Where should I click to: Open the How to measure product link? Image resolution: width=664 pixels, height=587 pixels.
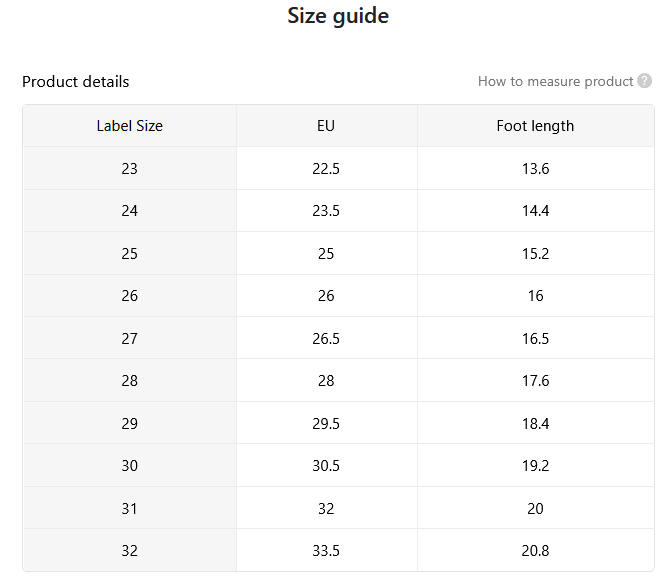pyautogui.click(x=555, y=81)
